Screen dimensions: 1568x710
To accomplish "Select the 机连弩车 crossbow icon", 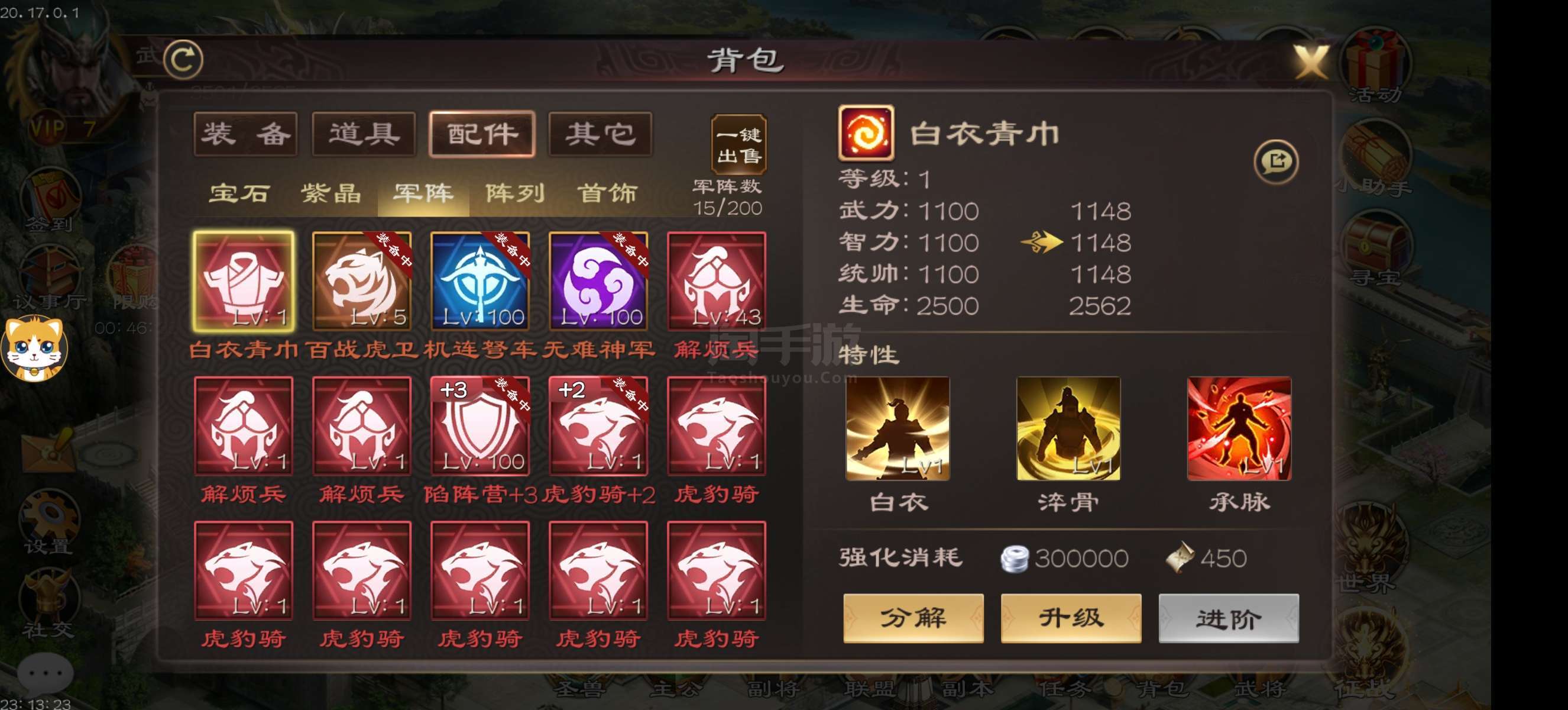I will tap(480, 281).
